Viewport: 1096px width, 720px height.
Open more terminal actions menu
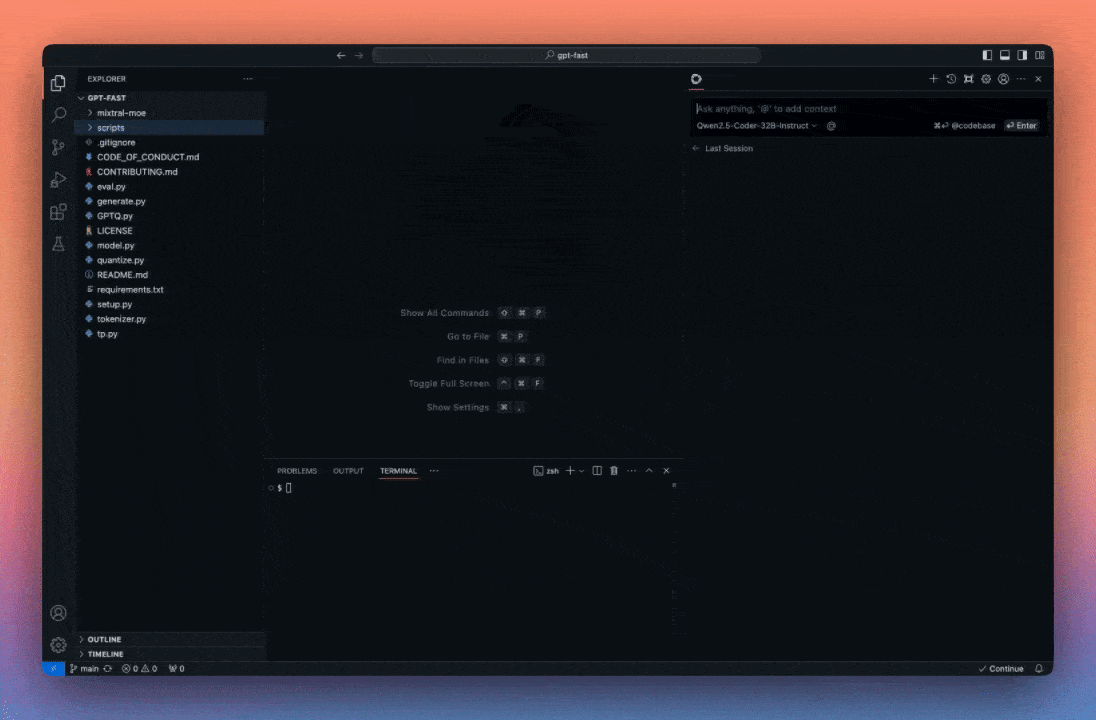point(632,470)
